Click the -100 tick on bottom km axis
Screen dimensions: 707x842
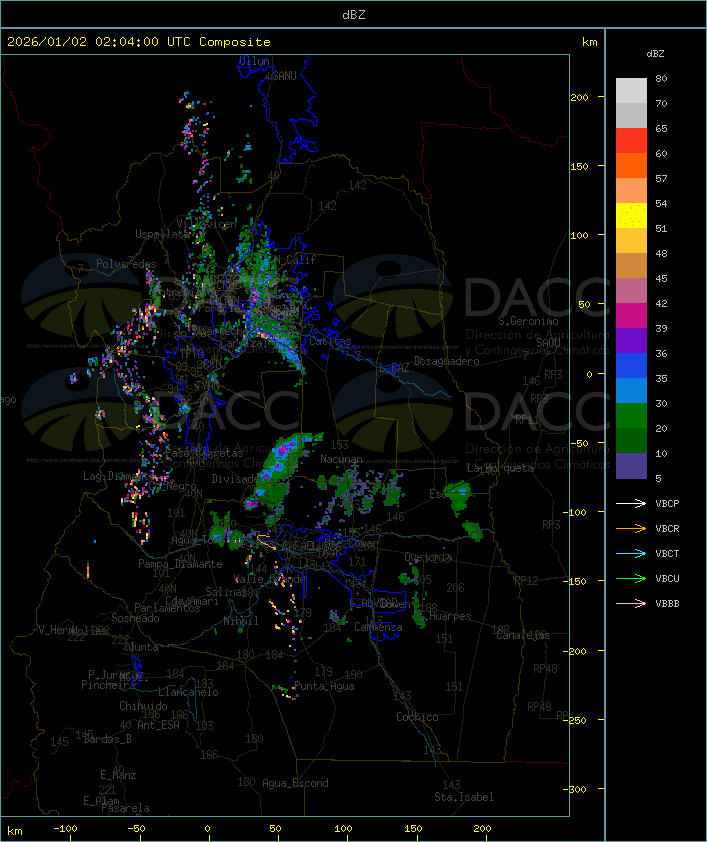tap(65, 829)
